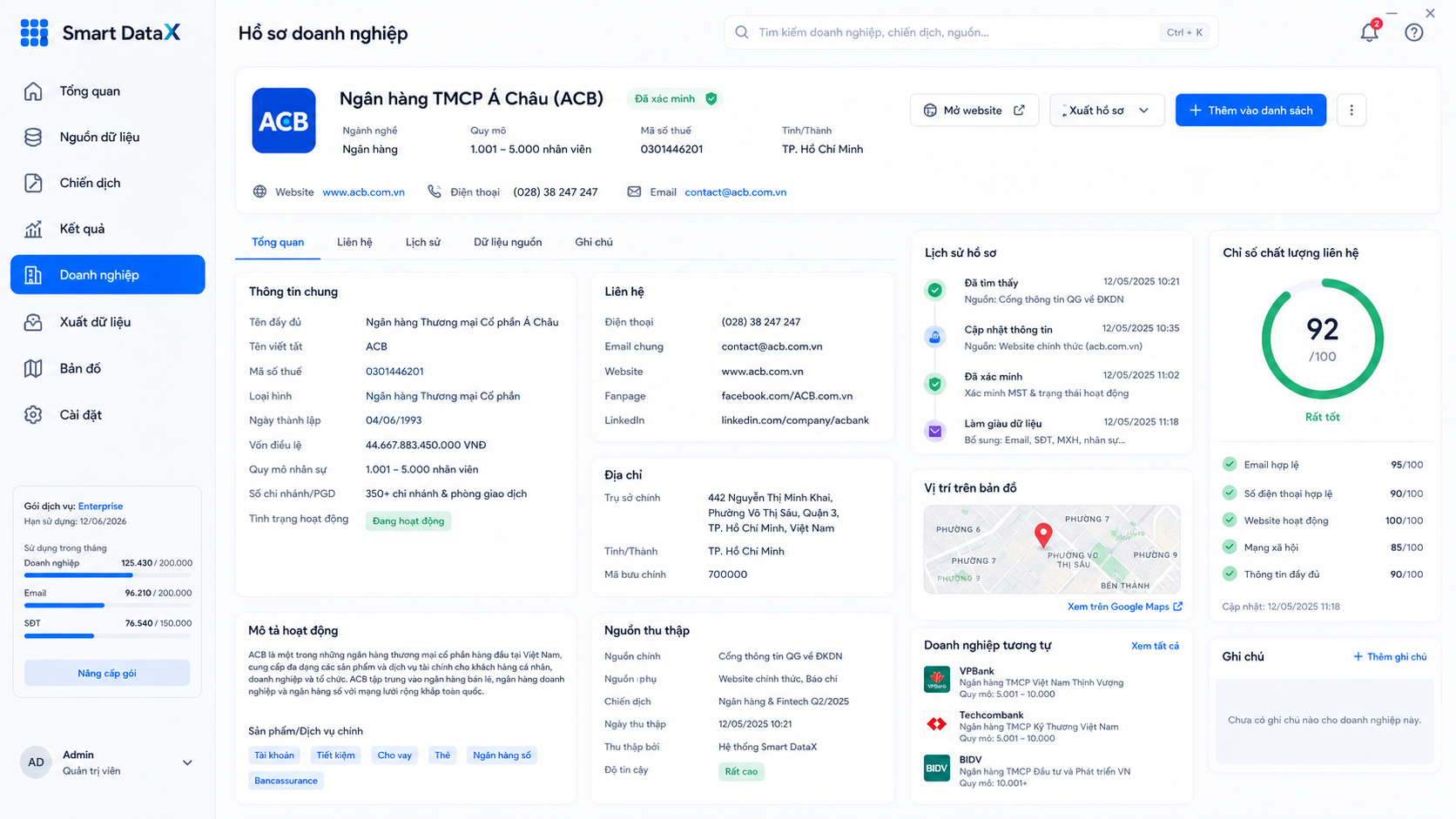Click Xem tất cả similar companies link
Image resolution: width=1456 pixels, height=819 pixels.
click(1155, 646)
